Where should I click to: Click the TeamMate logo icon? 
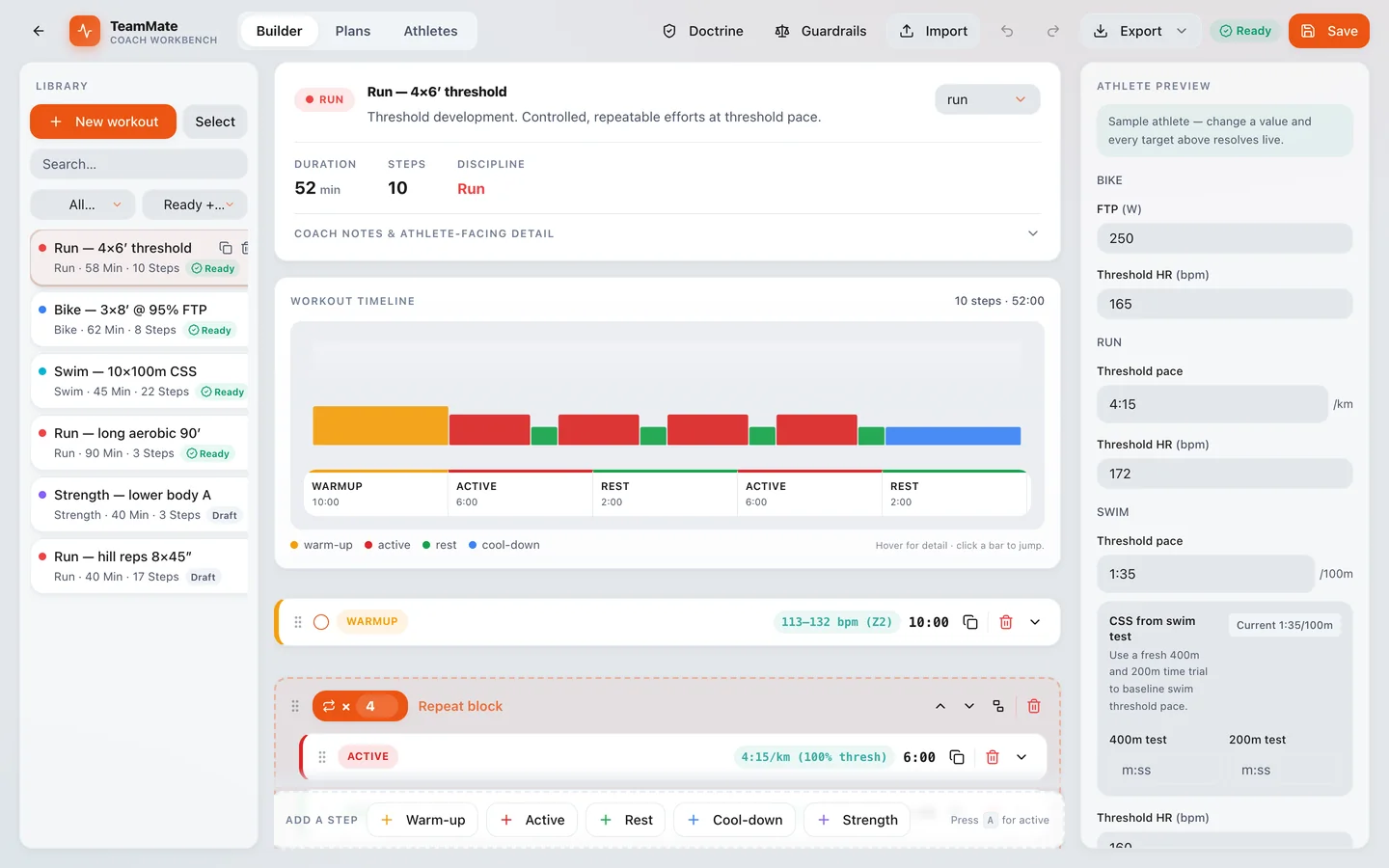[x=85, y=31]
